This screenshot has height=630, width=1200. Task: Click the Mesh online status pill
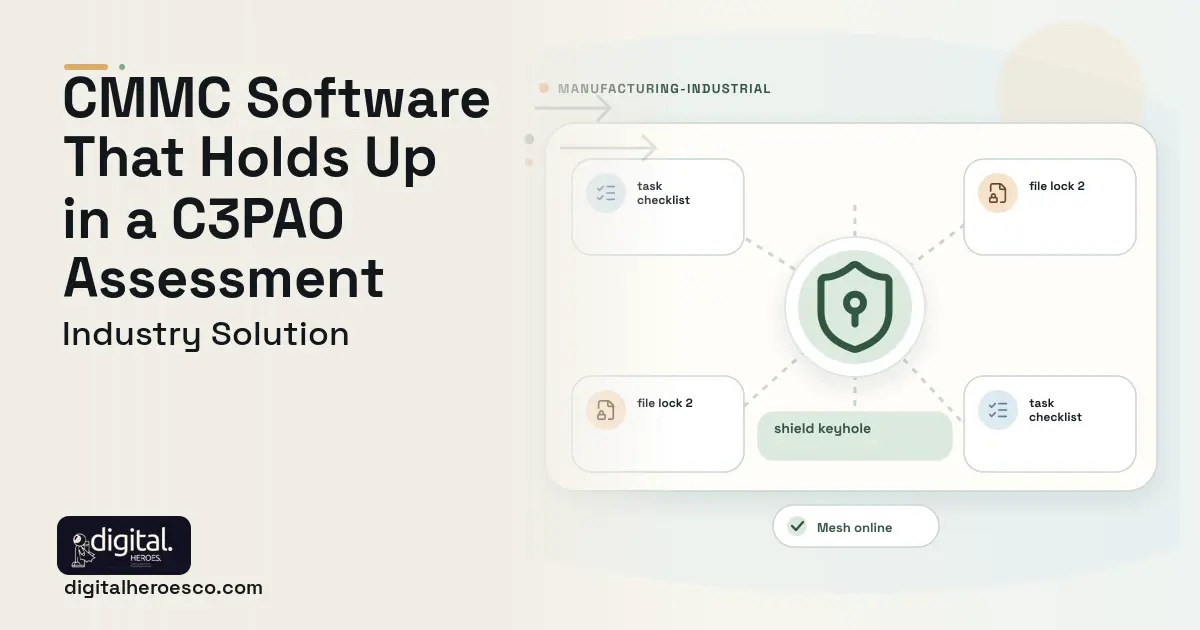[x=856, y=527]
